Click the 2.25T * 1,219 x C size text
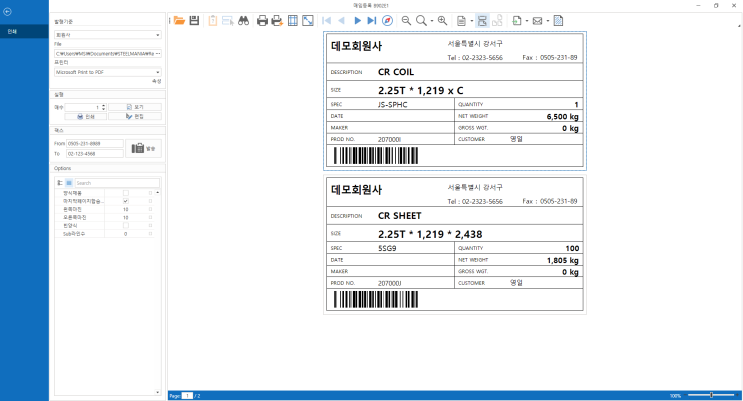The width and height of the screenshot is (743, 401). 420,91
